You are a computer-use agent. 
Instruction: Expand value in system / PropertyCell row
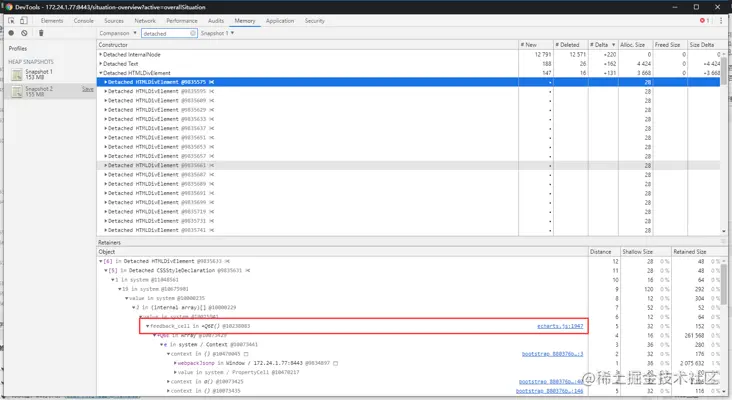(x=175, y=372)
